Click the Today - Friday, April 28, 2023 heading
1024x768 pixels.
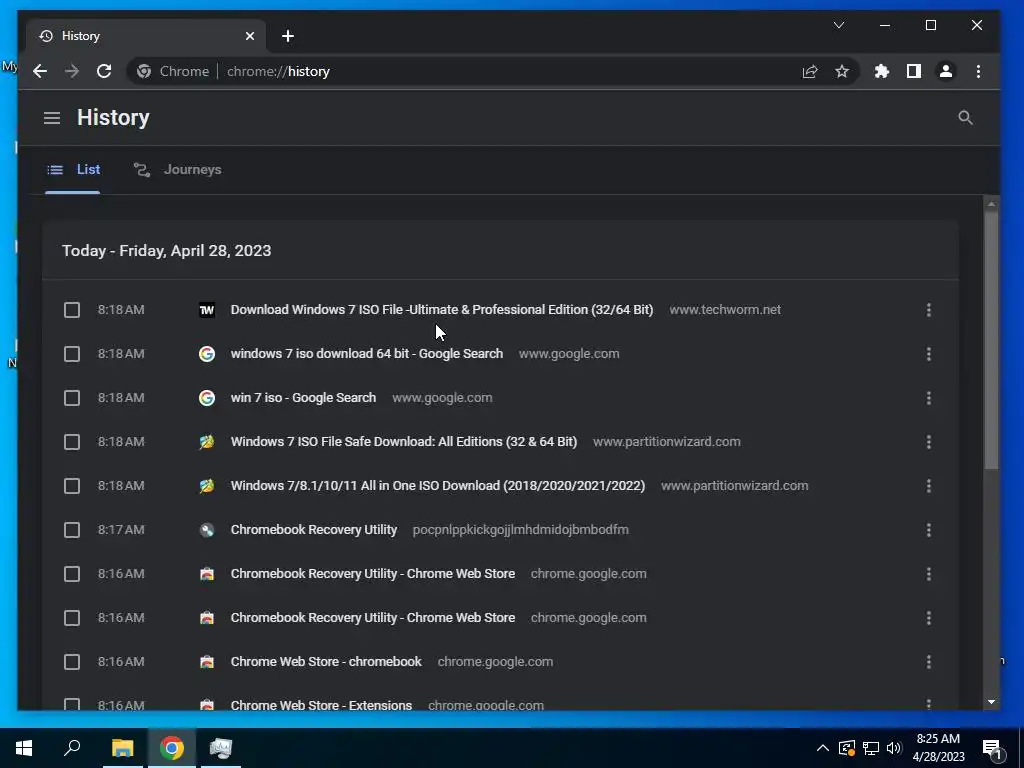(167, 251)
